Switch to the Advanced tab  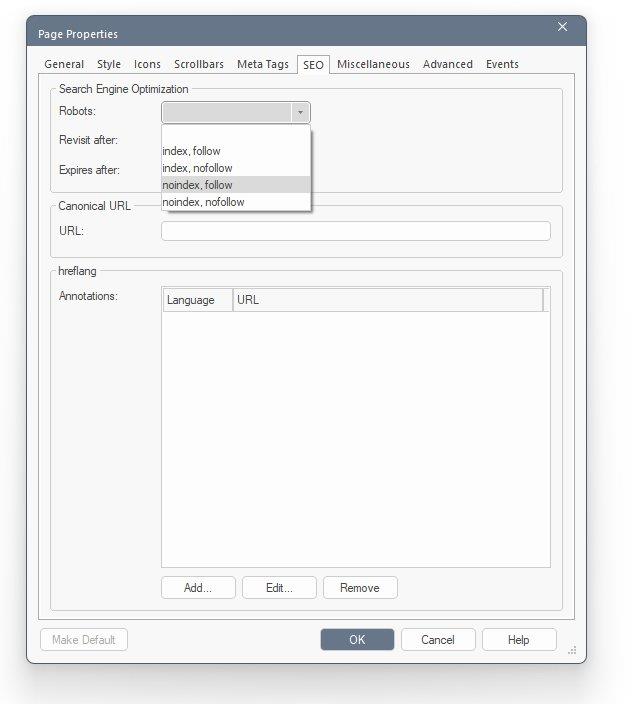point(448,64)
